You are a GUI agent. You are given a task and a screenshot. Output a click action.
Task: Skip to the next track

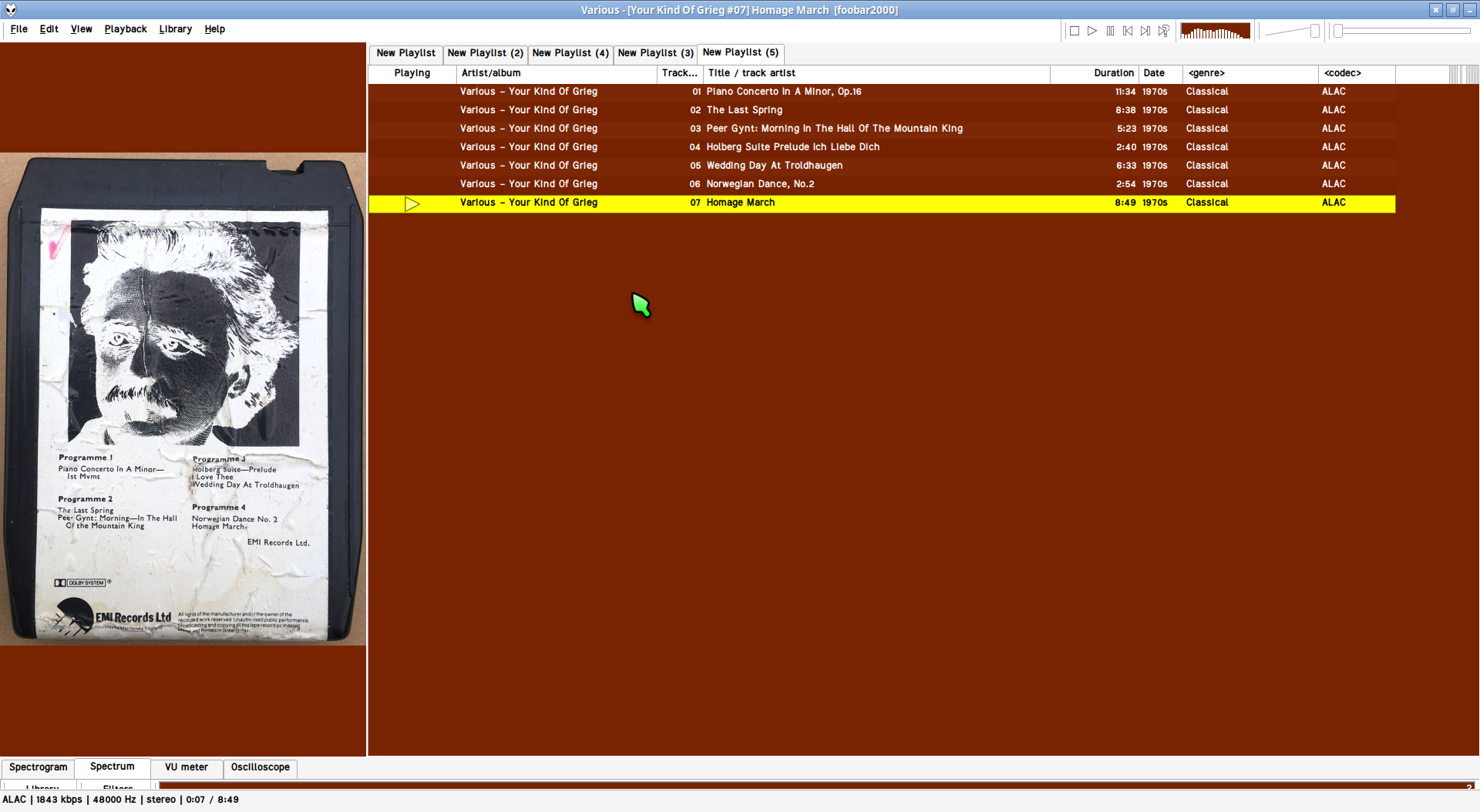[1145, 31]
